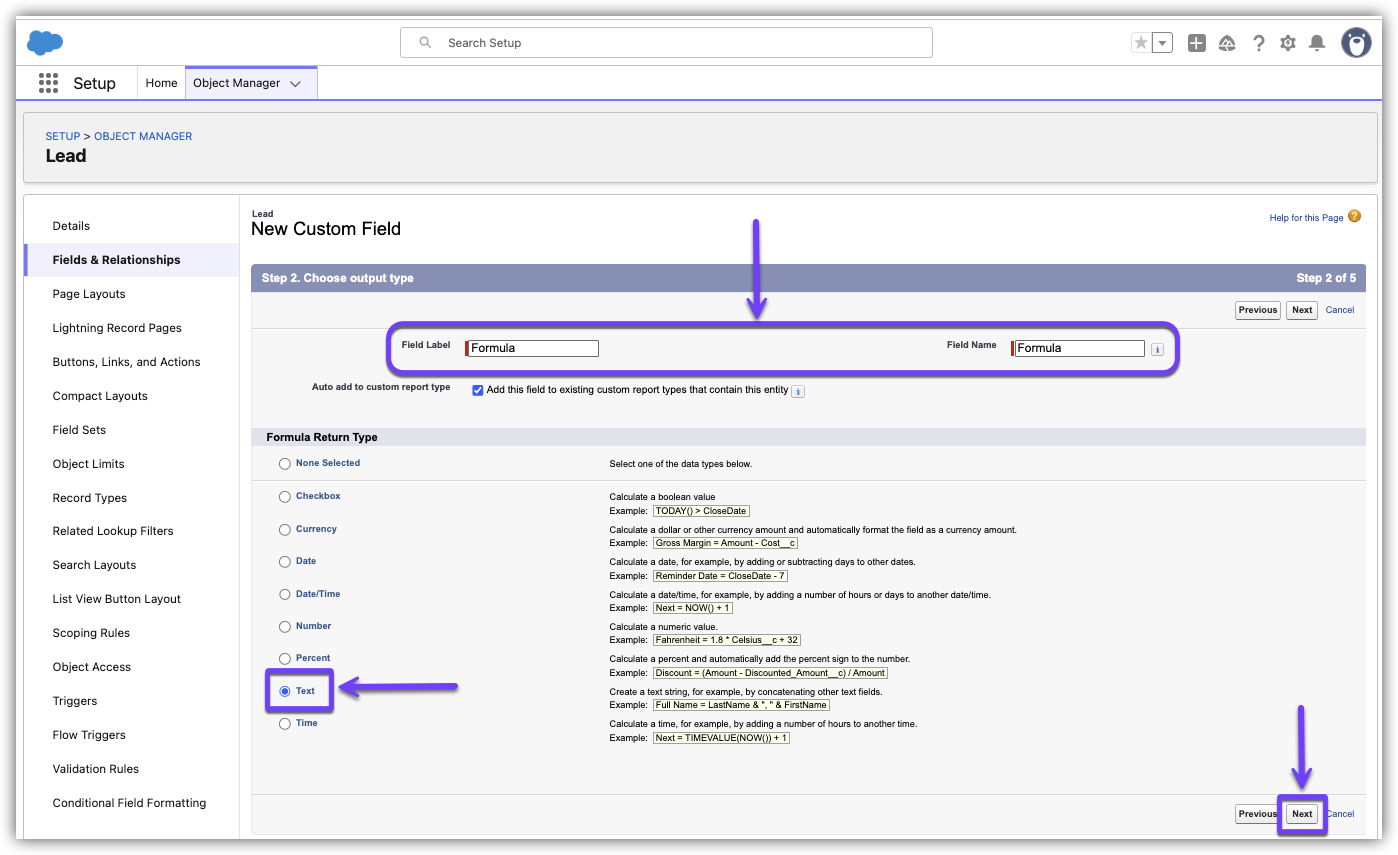Click the Salesforce cloud logo
This screenshot has width=1398, height=855.
[x=45, y=42]
